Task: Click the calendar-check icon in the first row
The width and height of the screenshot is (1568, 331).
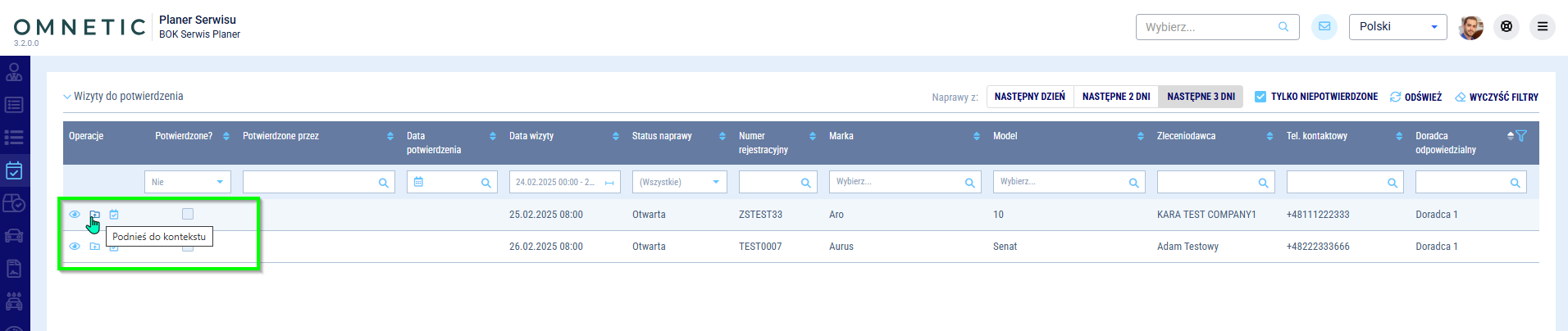Action: (x=114, y=215)
